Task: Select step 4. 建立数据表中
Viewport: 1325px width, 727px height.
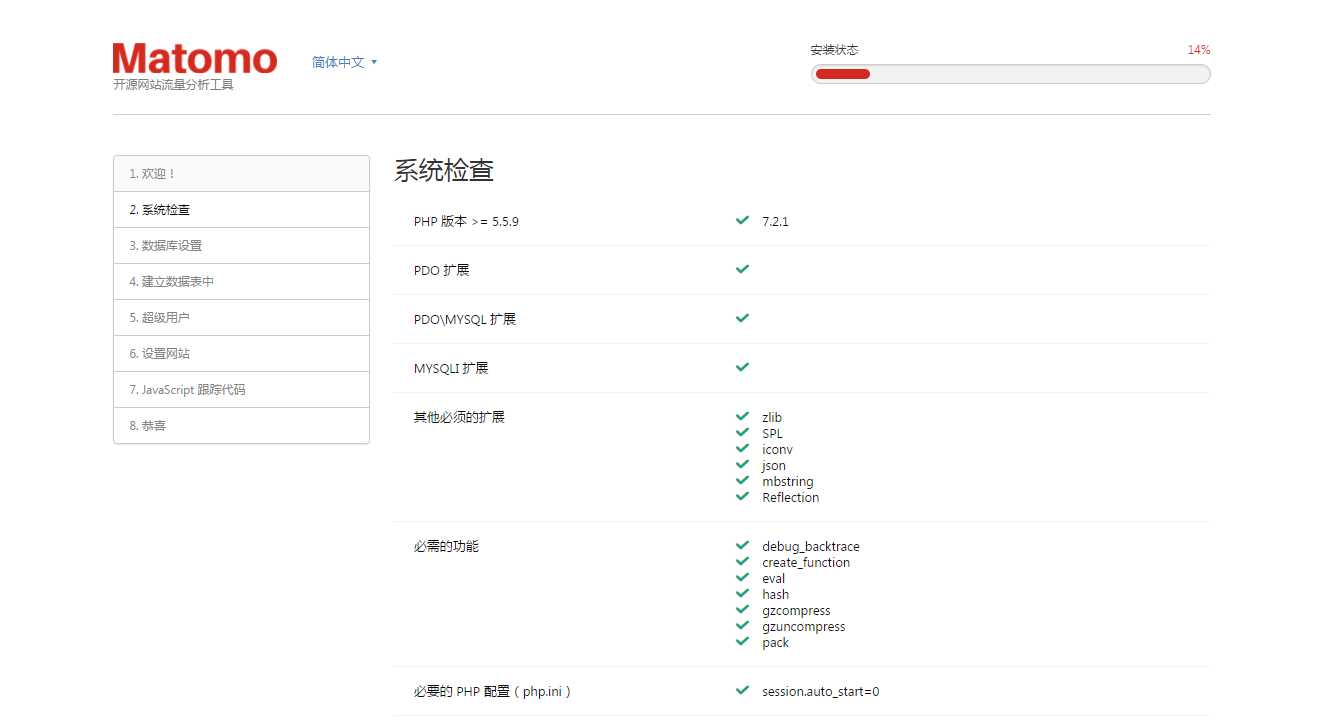Action: coord(241,282)
